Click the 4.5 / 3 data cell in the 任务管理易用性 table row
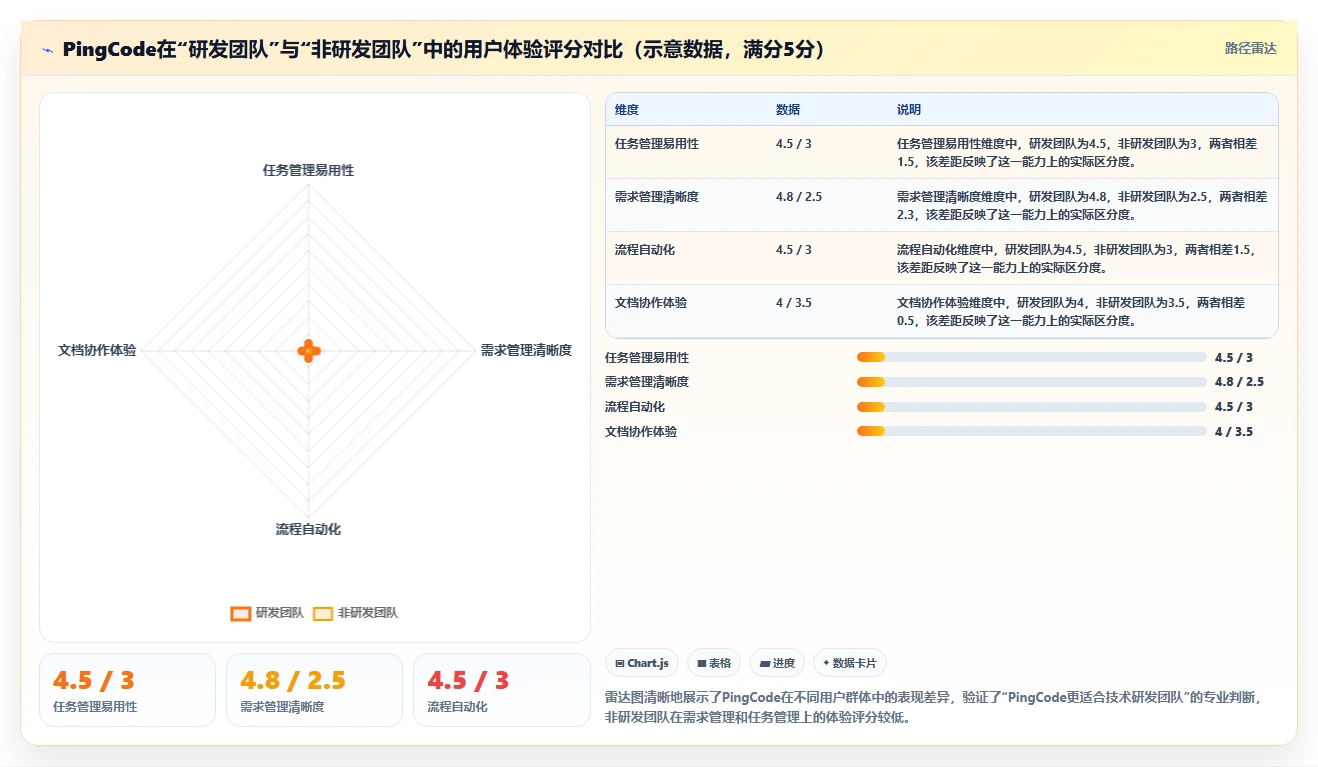The width and height of the screenshot is (1318, 767). pos(794,144)
